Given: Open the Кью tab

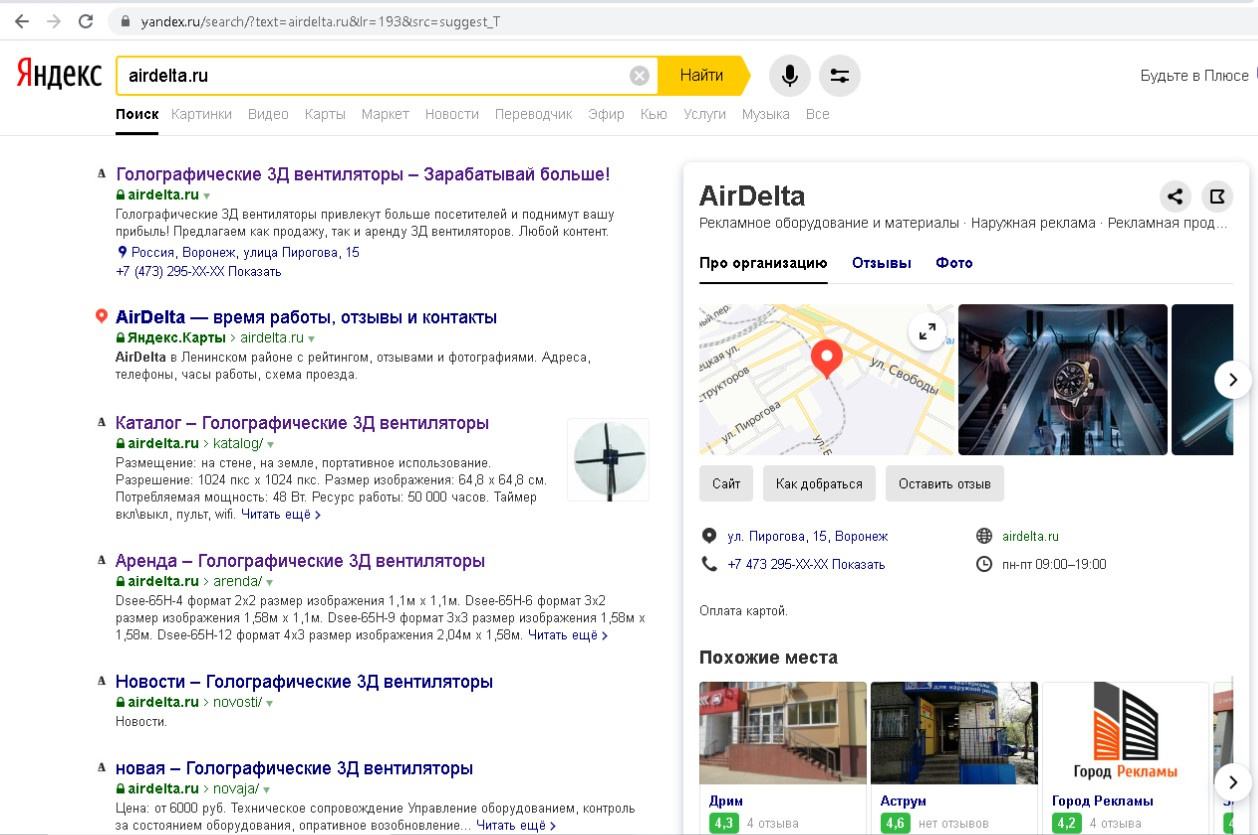Looking at the screenshot, I should click(x=653, y=114).
